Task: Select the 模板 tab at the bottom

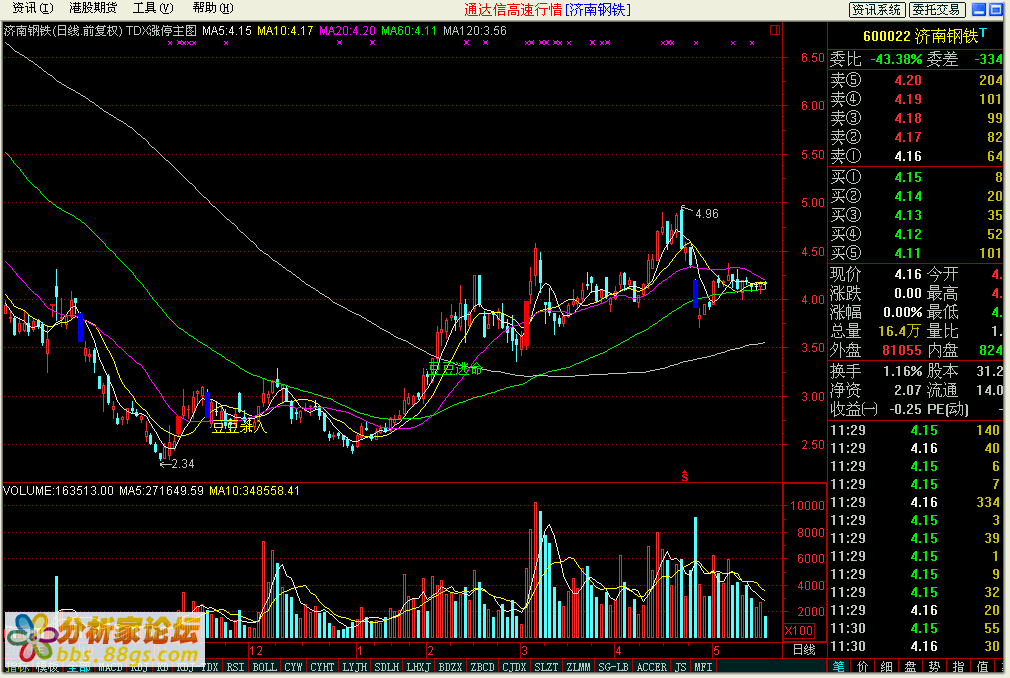Action: click(47, 667)
